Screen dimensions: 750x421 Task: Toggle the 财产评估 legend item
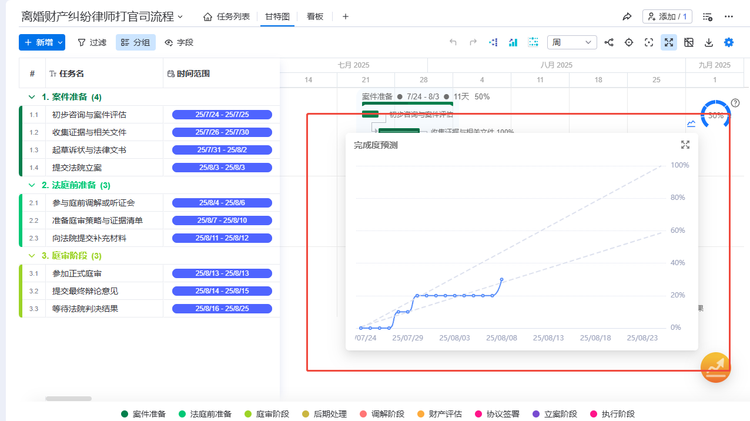click(440, 414)
